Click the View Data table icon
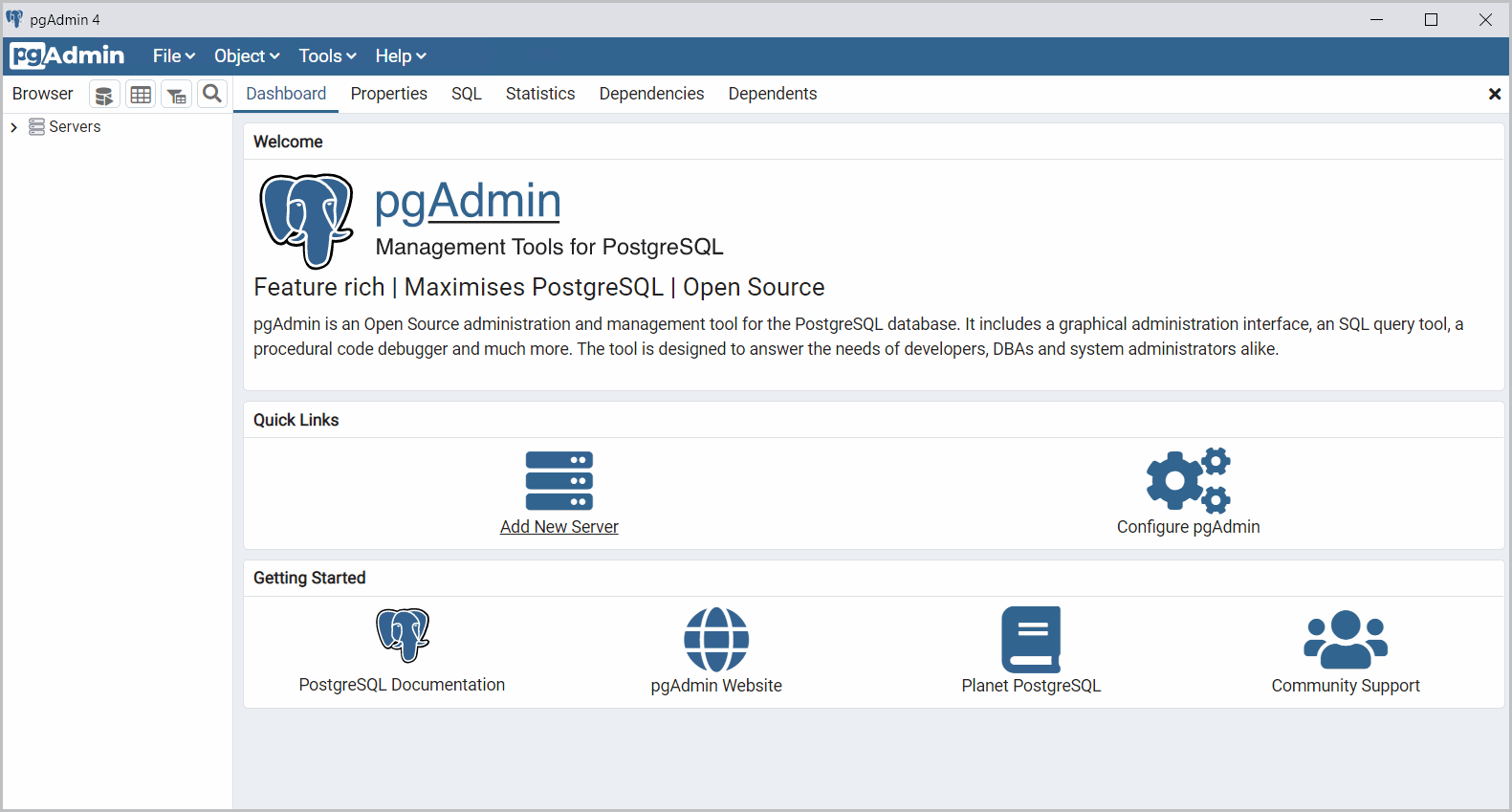Screen dimensions: 1512x812 (141, 95)
